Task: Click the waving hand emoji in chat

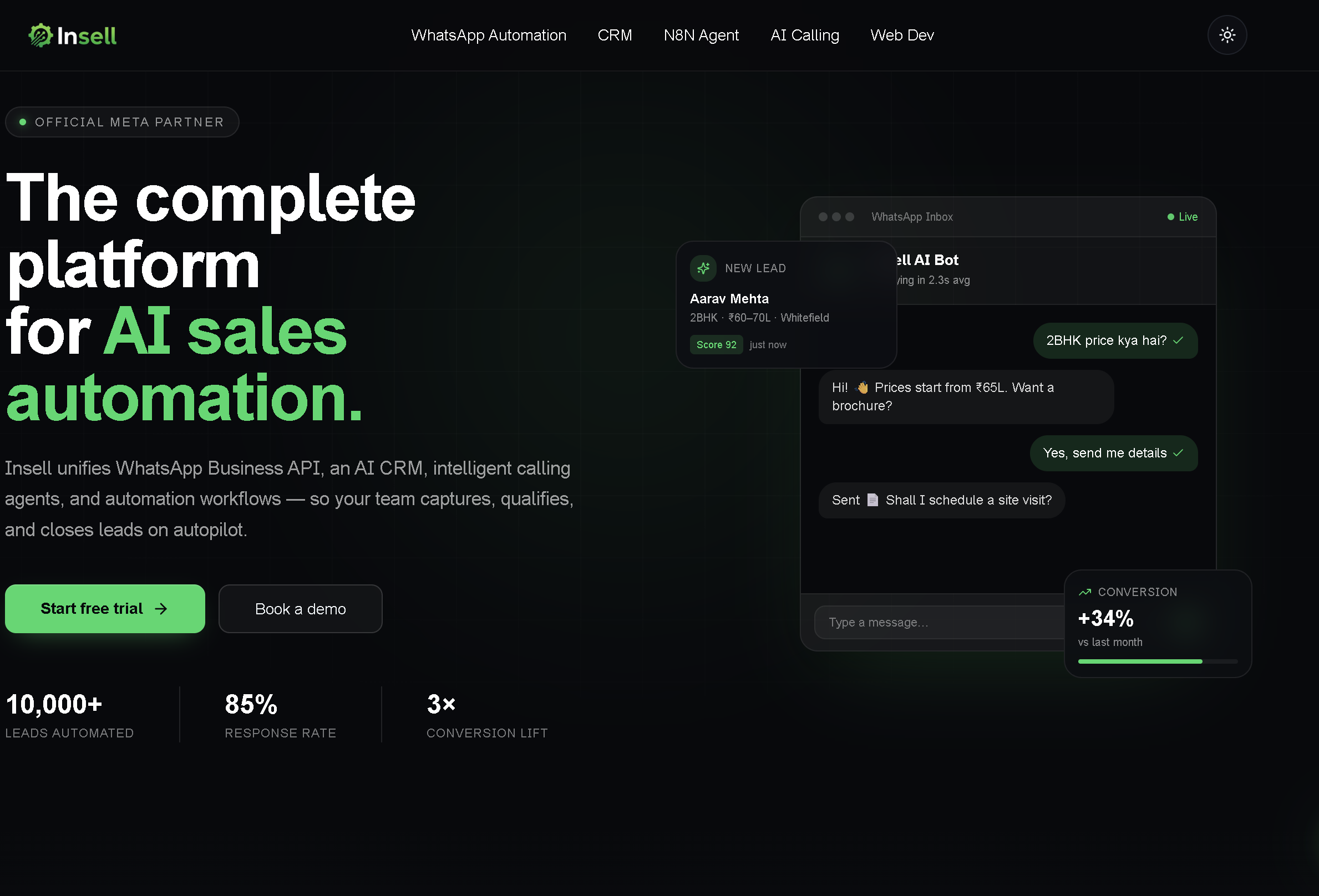Action: click(862, 388)
